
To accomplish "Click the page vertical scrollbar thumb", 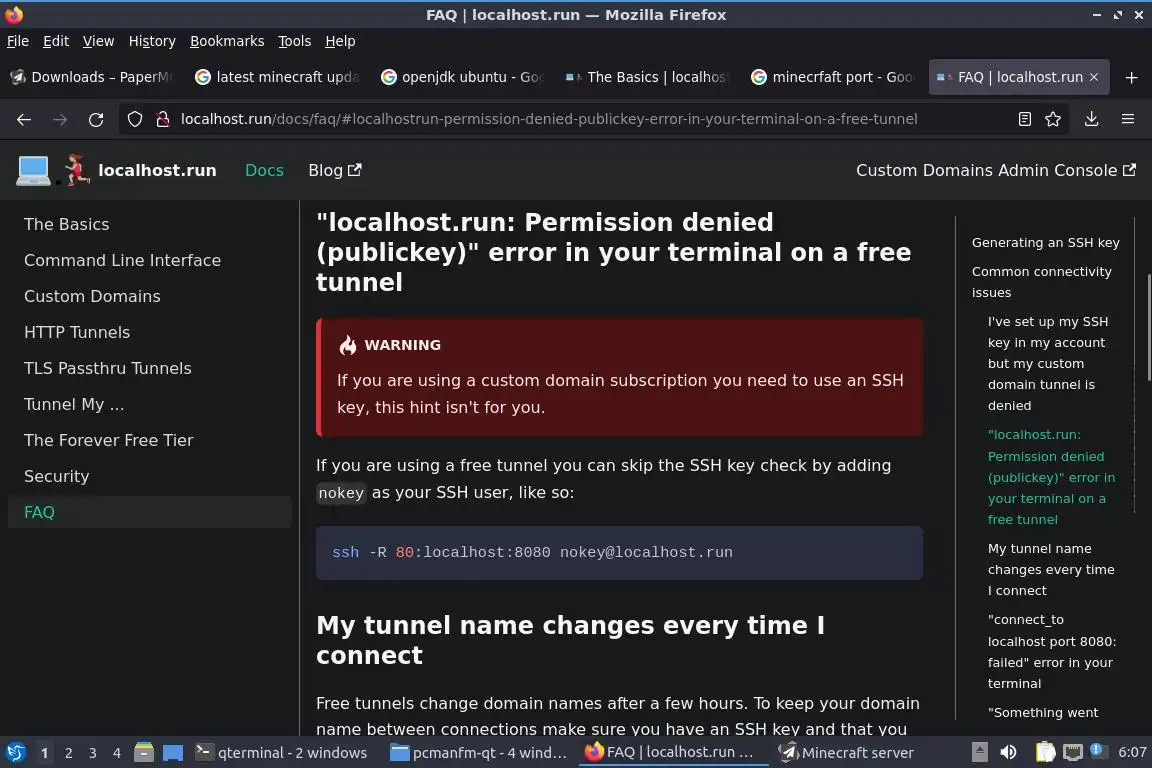I will [1148, 328].
